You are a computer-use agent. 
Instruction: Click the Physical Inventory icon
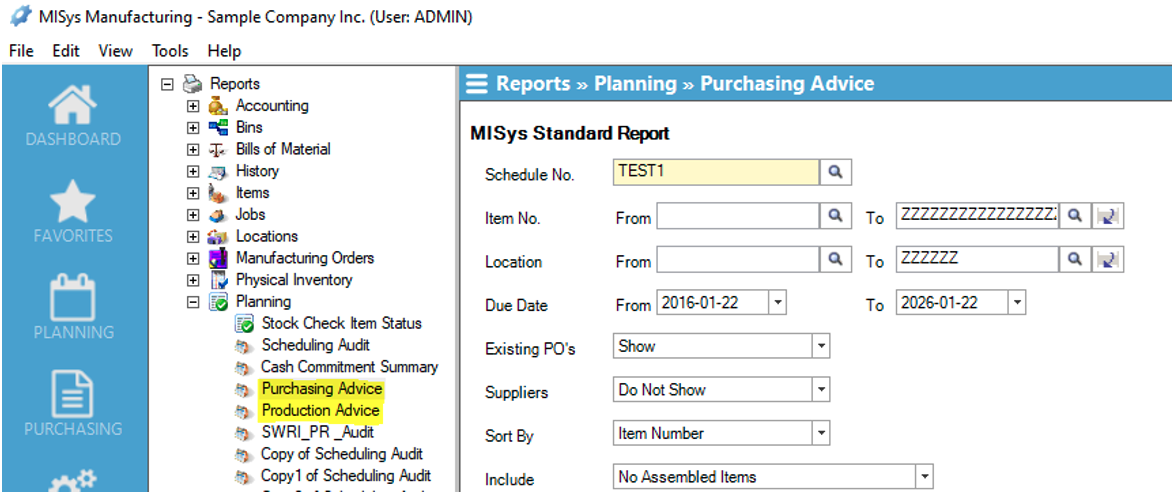218,280
